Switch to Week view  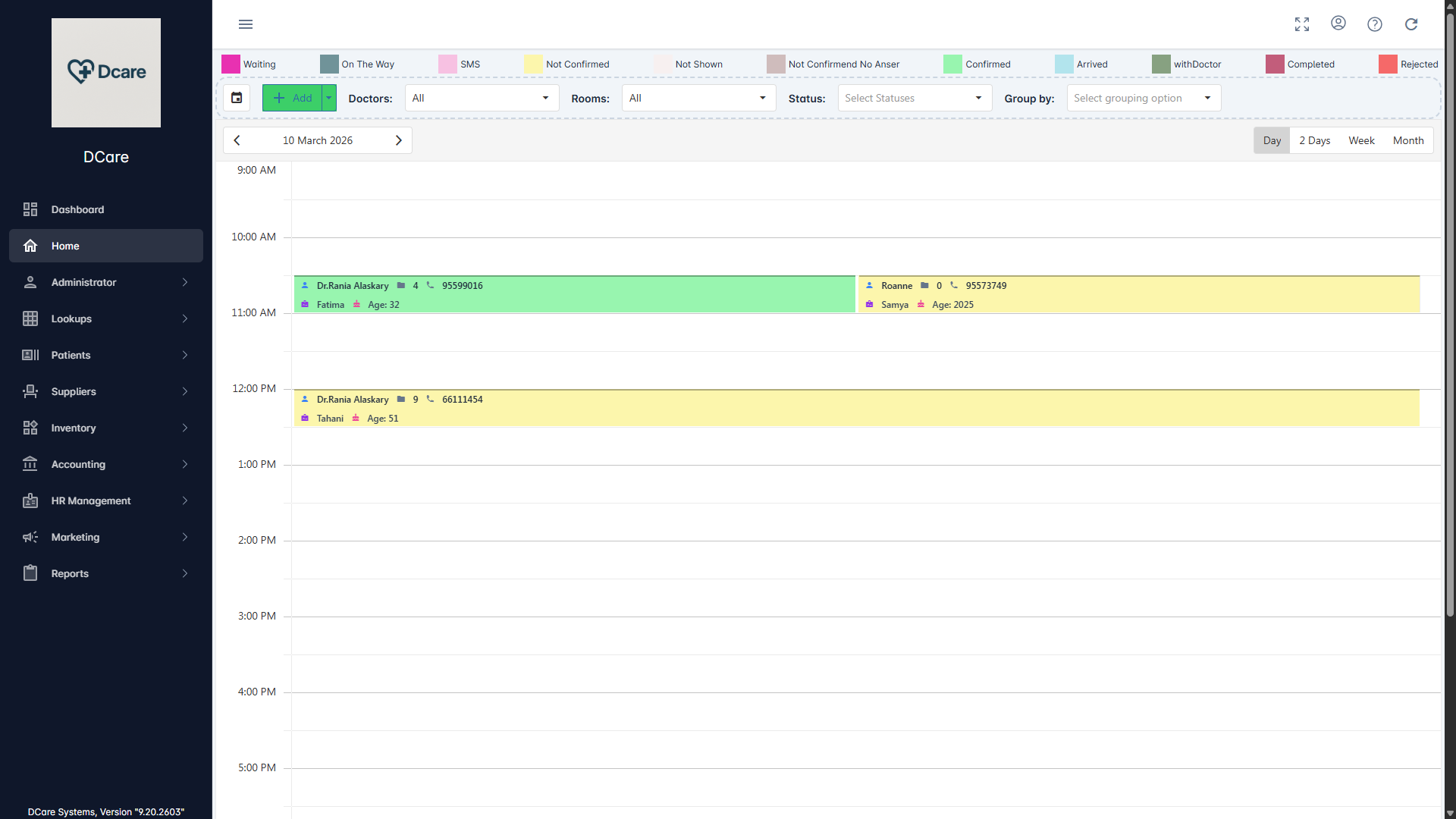point(1361,140)
